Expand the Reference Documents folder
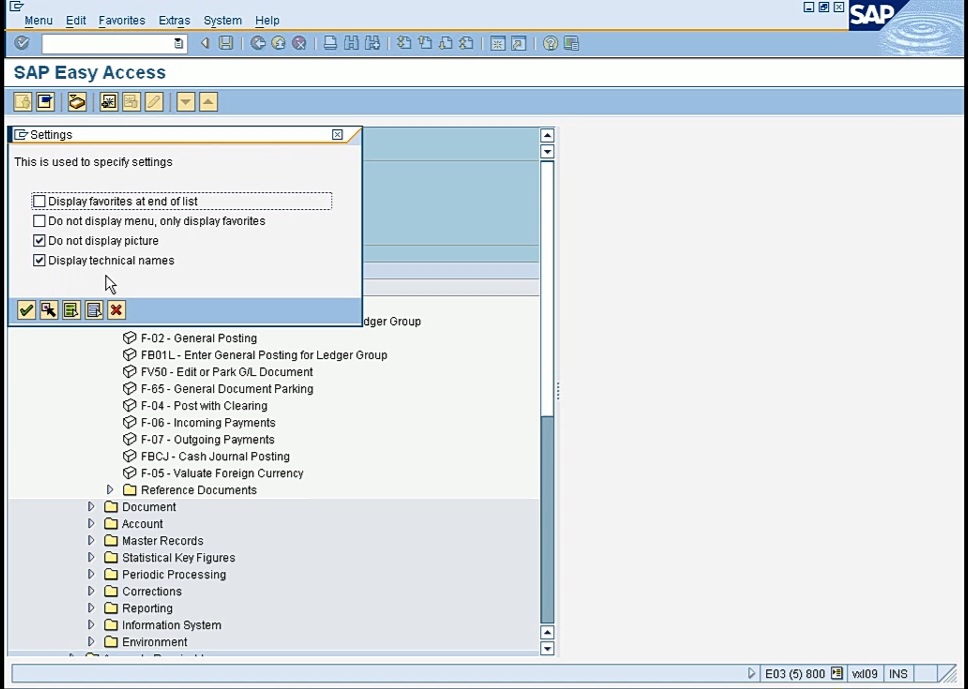The width and height of the screenshot is (968, 689). click(x=110, y=490)
